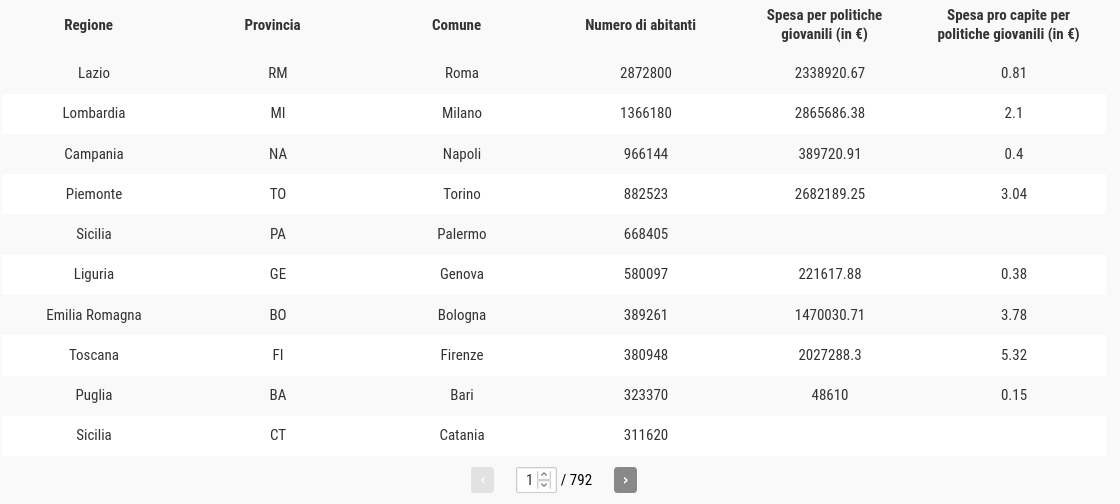Click the Emilia Romagna region cell

click(x=94, y=315)
